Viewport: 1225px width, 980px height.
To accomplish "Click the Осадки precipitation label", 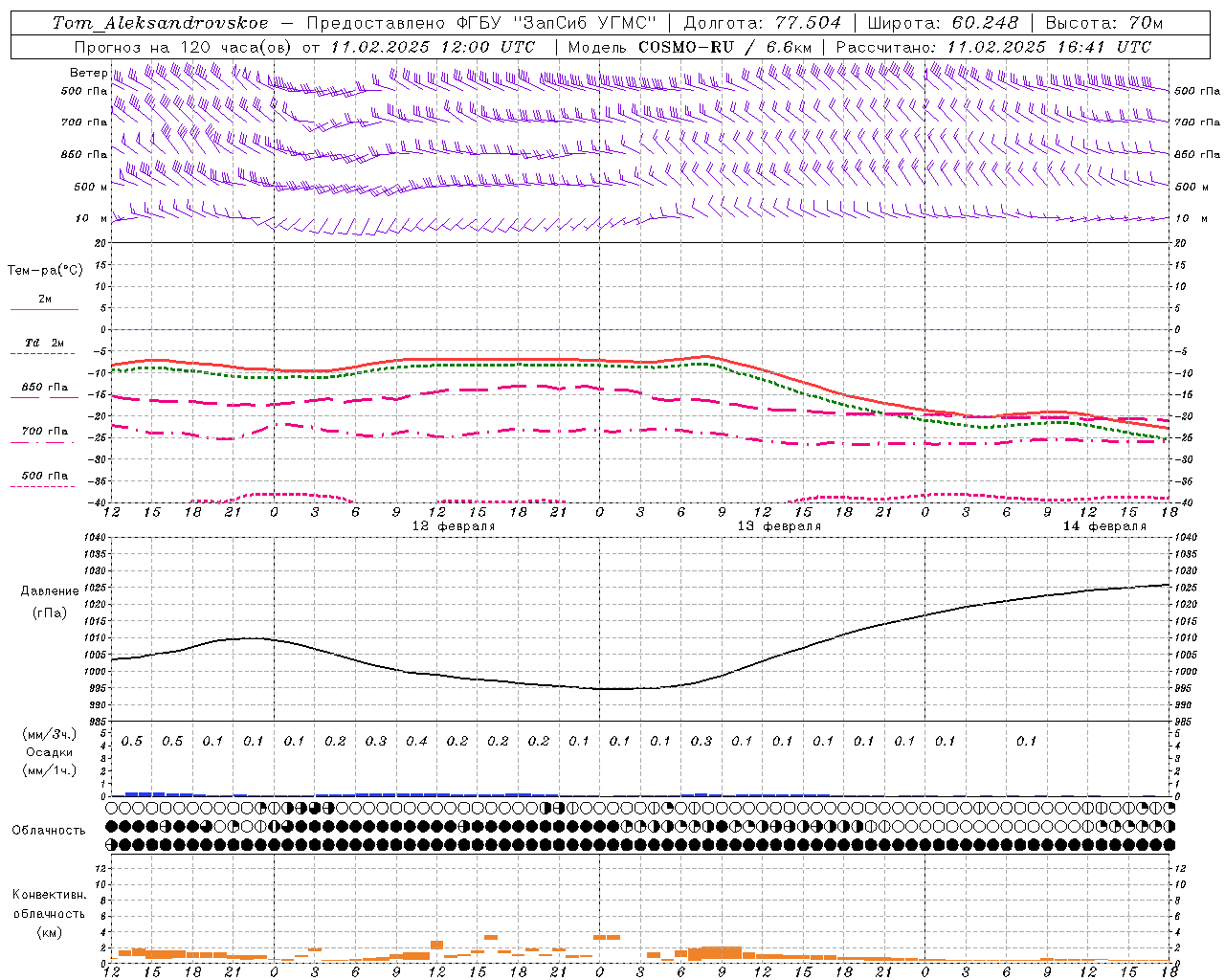I will (49, 752).
